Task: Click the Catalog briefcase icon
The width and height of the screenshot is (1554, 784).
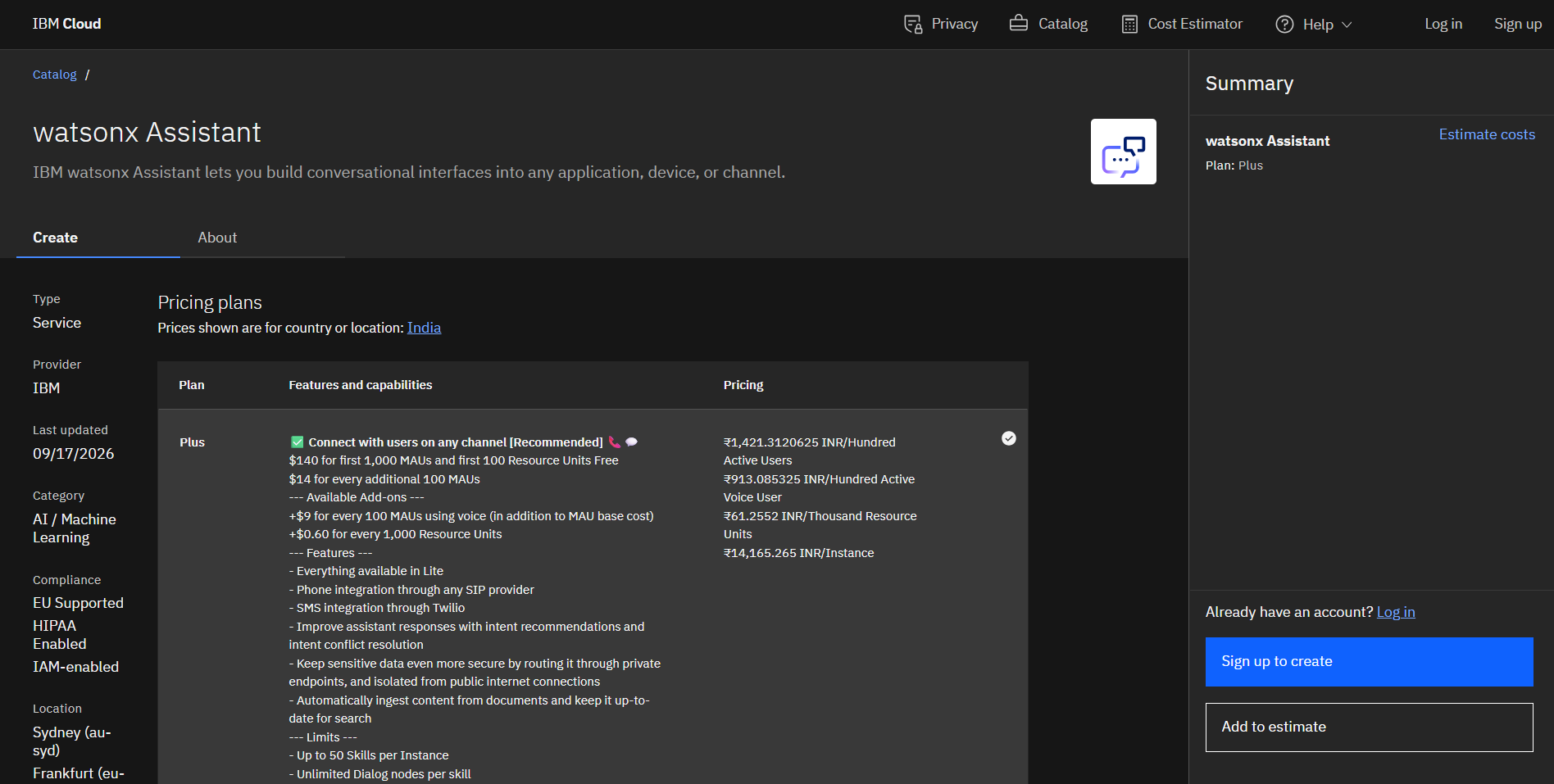Action: point(1019,23)
